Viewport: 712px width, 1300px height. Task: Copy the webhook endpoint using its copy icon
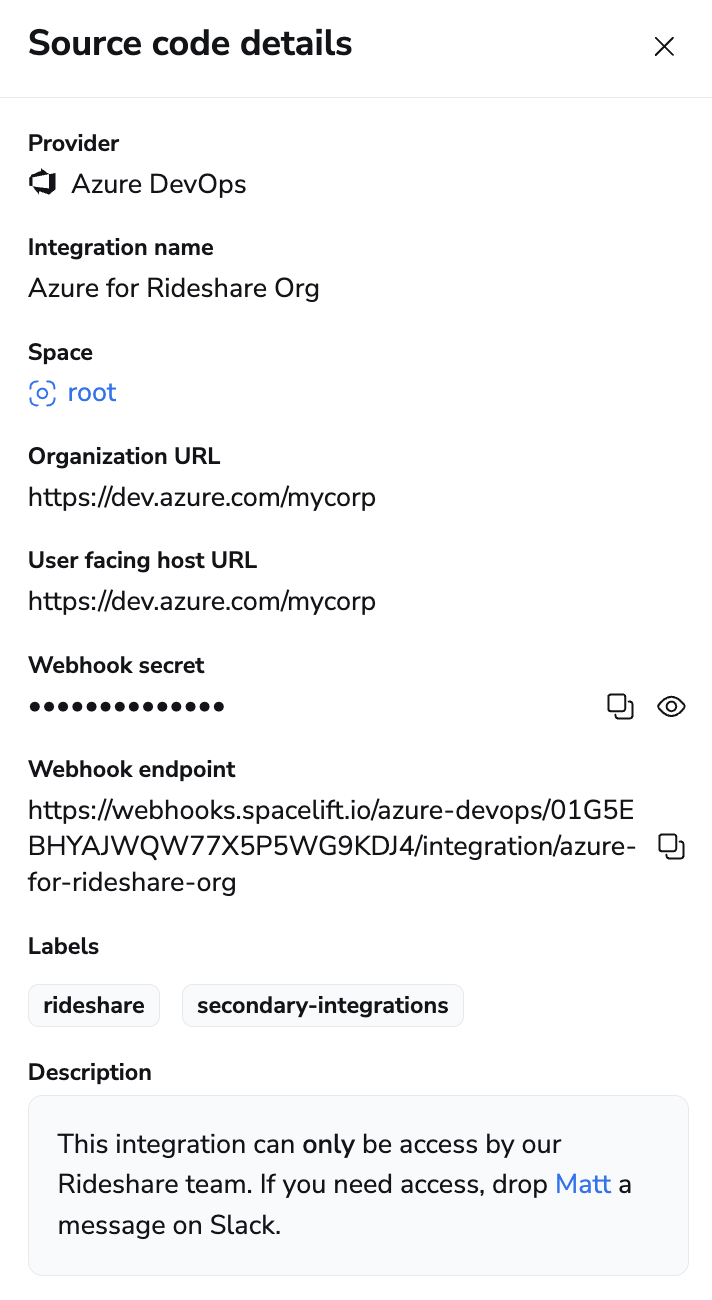672,846
